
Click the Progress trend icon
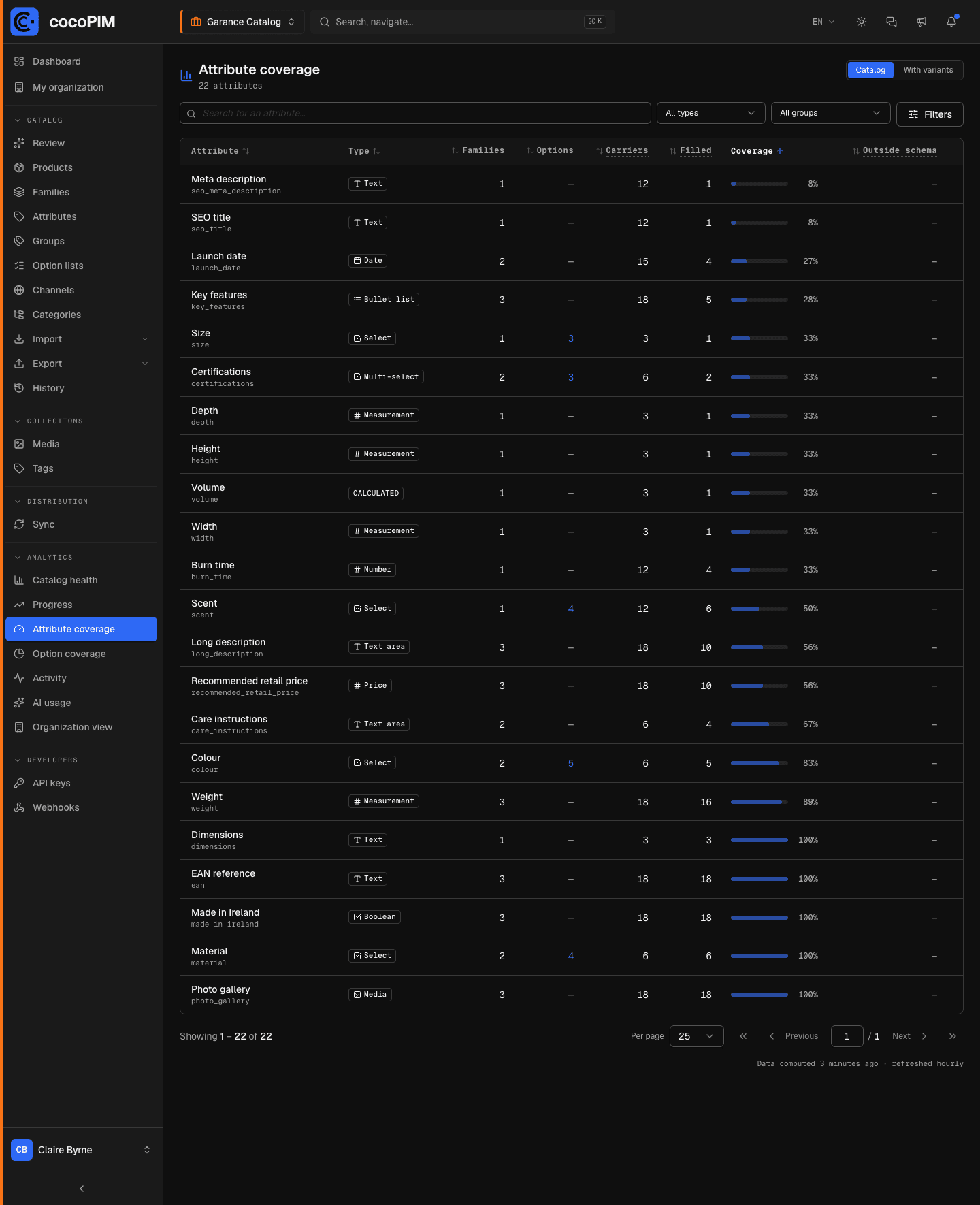[x=19, y=605]
